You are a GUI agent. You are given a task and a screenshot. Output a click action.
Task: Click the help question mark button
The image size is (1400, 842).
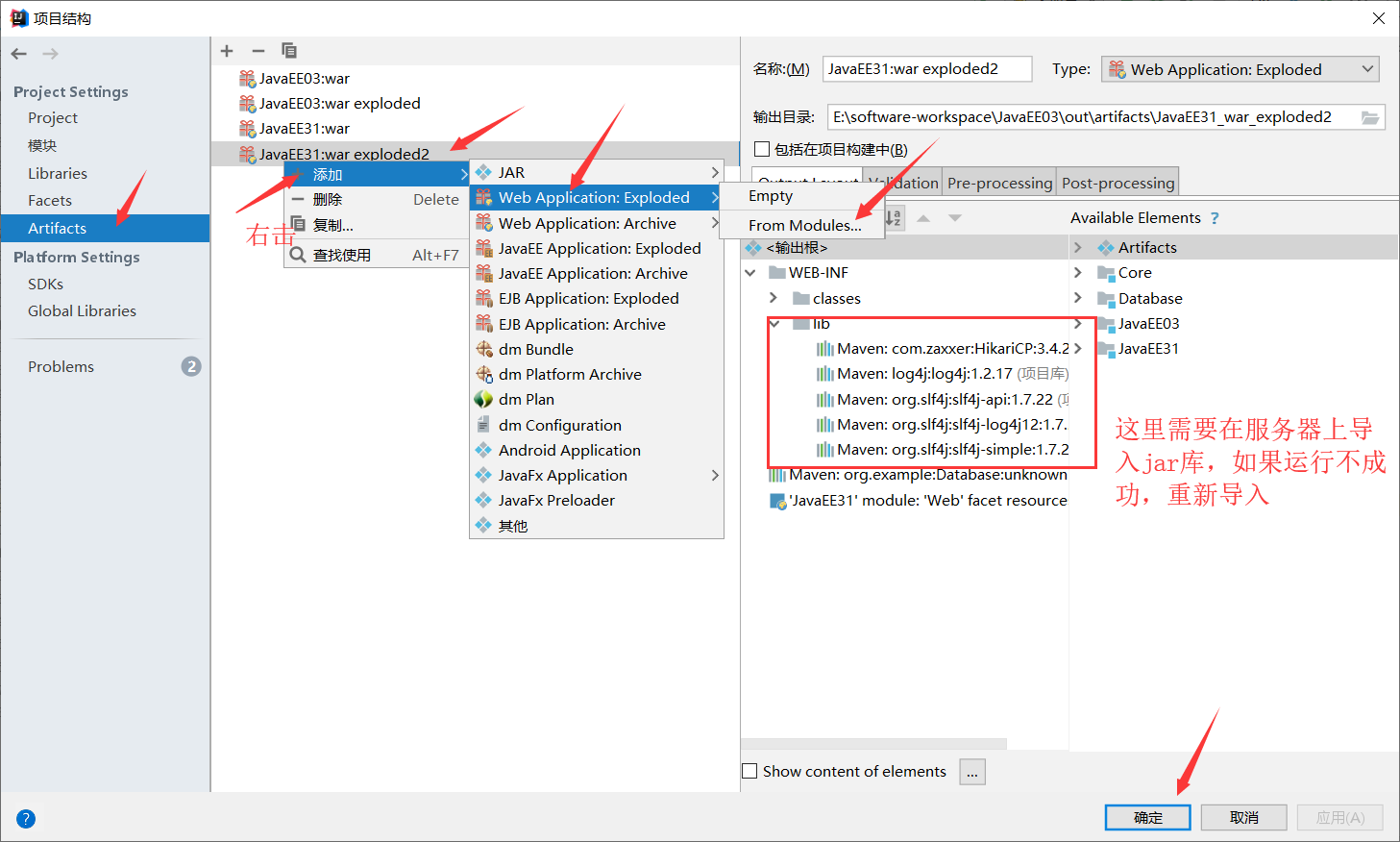coord(26,819)
